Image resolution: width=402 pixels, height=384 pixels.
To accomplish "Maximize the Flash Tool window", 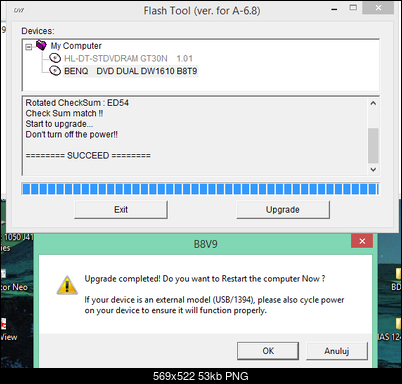I will pyautogui.click(x=353, y=8).
